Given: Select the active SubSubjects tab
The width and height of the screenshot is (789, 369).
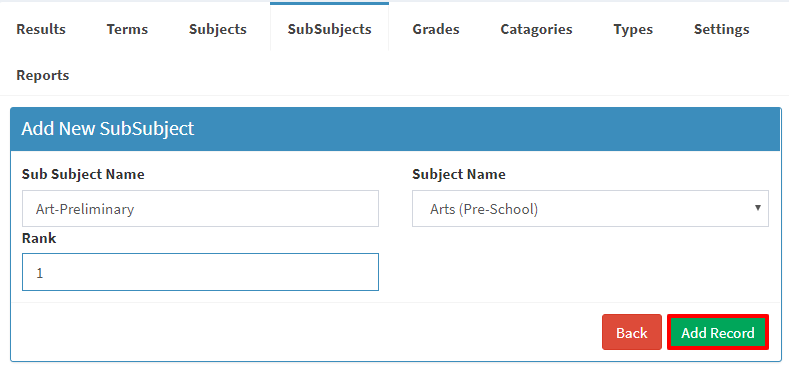Looking at the screenshot, I should [x=330, y=28].
